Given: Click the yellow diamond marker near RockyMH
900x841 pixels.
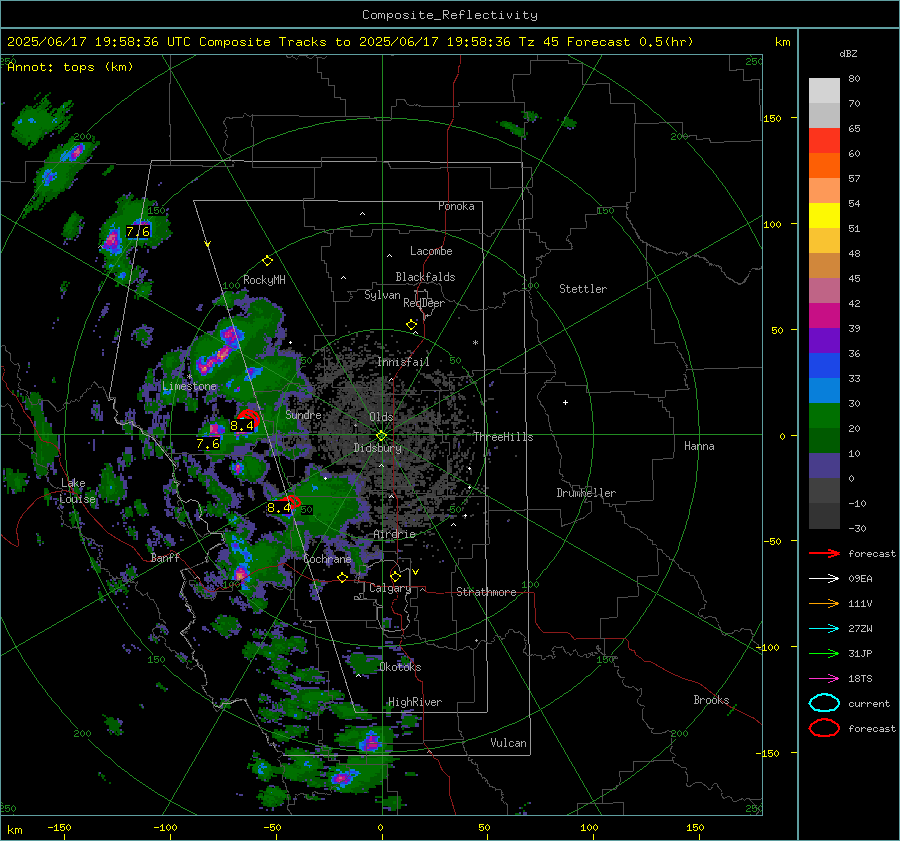Looking at the screenshot, I should click(x=267, y=261).
